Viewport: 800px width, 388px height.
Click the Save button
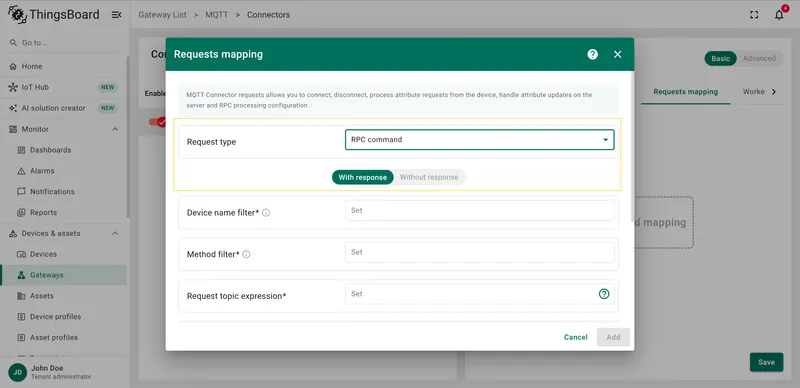(766, 362)
